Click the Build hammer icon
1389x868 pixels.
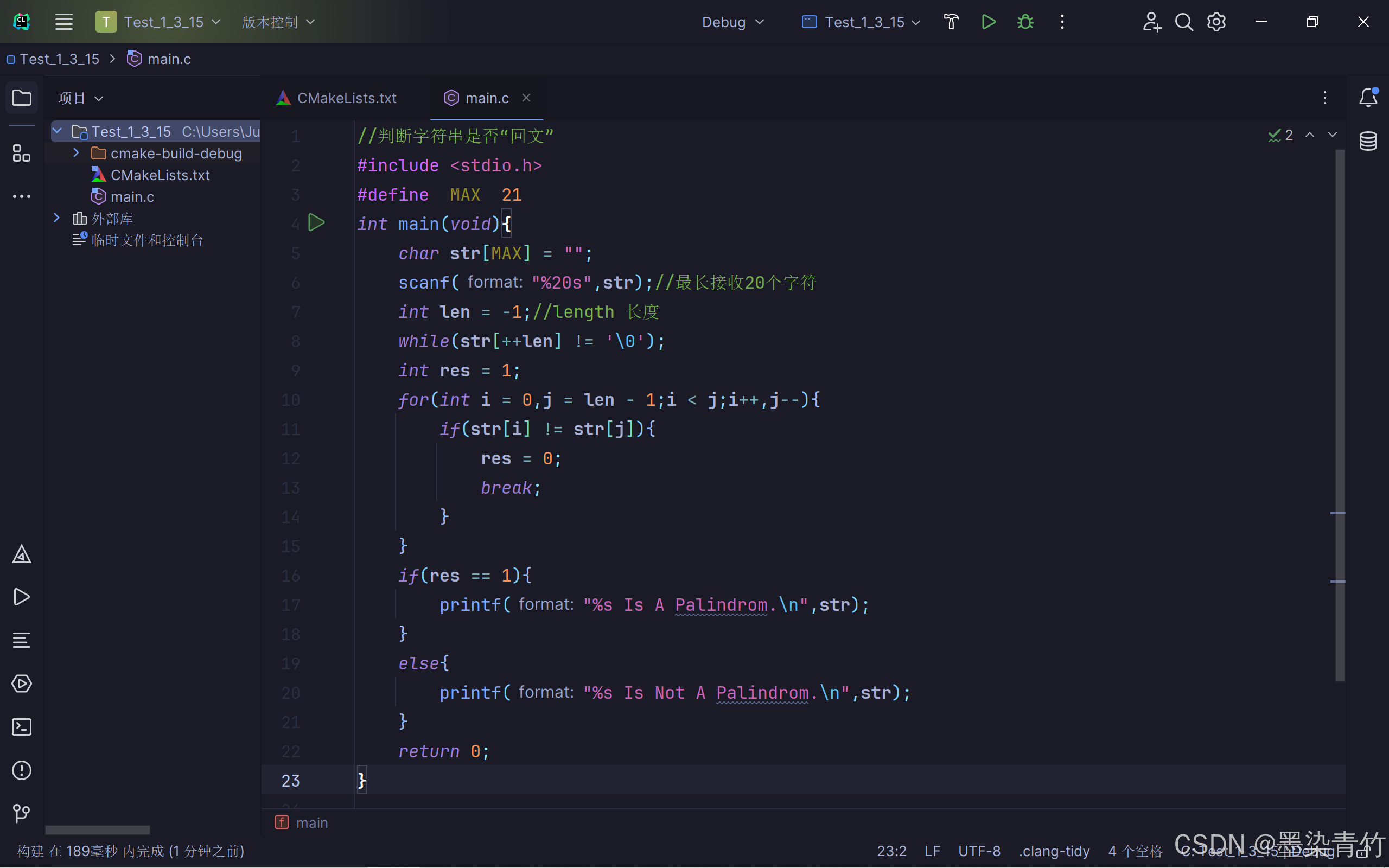(x=951, y=22)
